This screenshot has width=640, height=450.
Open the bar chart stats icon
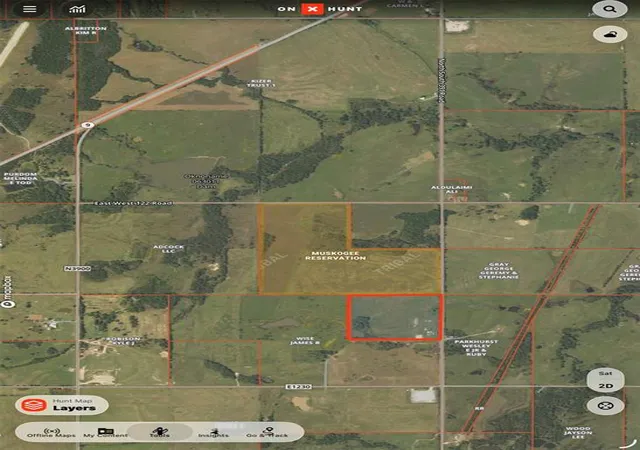click(x=77, y=9)
